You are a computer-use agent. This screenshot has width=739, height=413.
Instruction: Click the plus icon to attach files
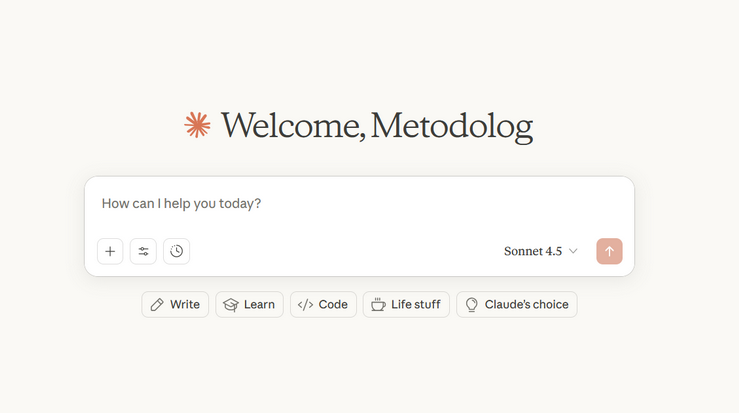tap(110, 251)
